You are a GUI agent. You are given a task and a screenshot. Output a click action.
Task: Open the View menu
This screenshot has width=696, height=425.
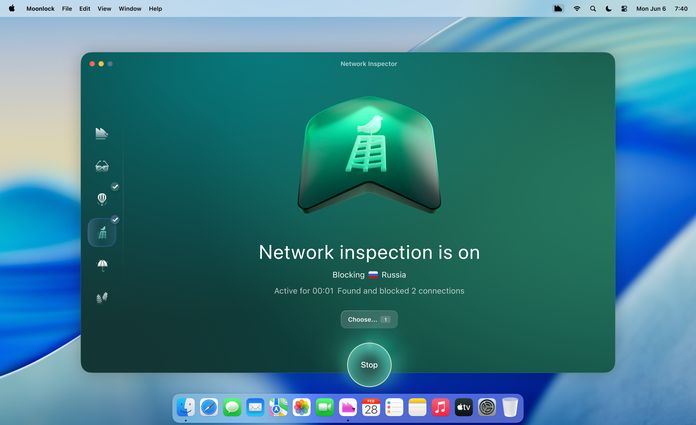point(104,8)
